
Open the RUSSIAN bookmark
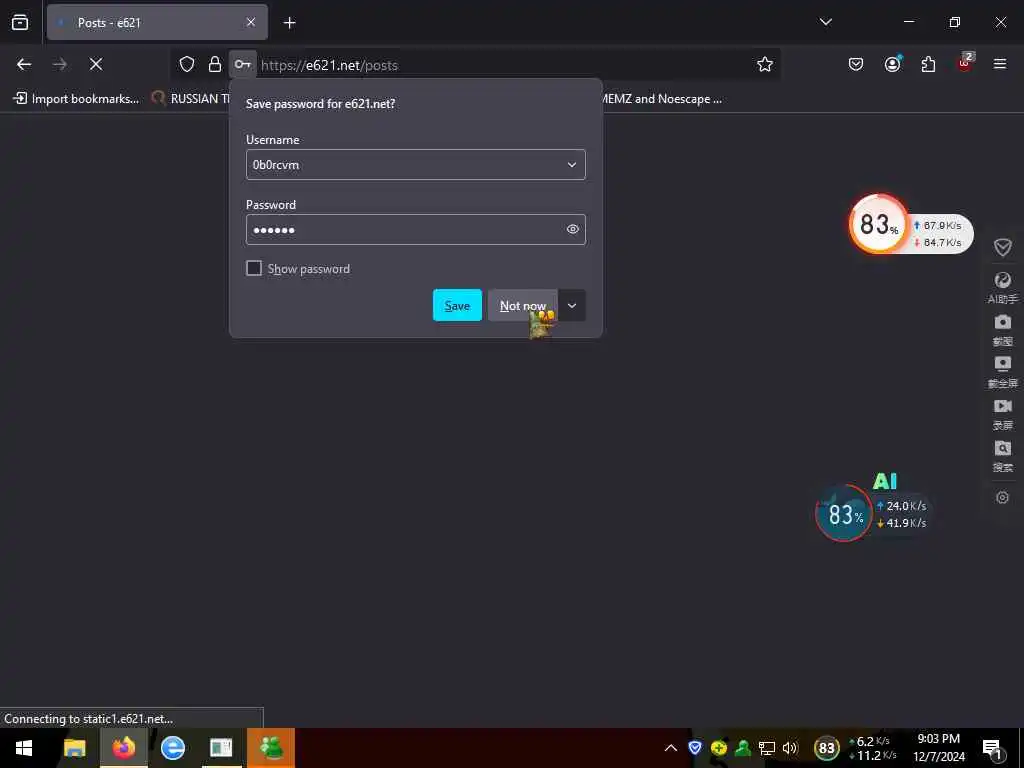[191, 99]
